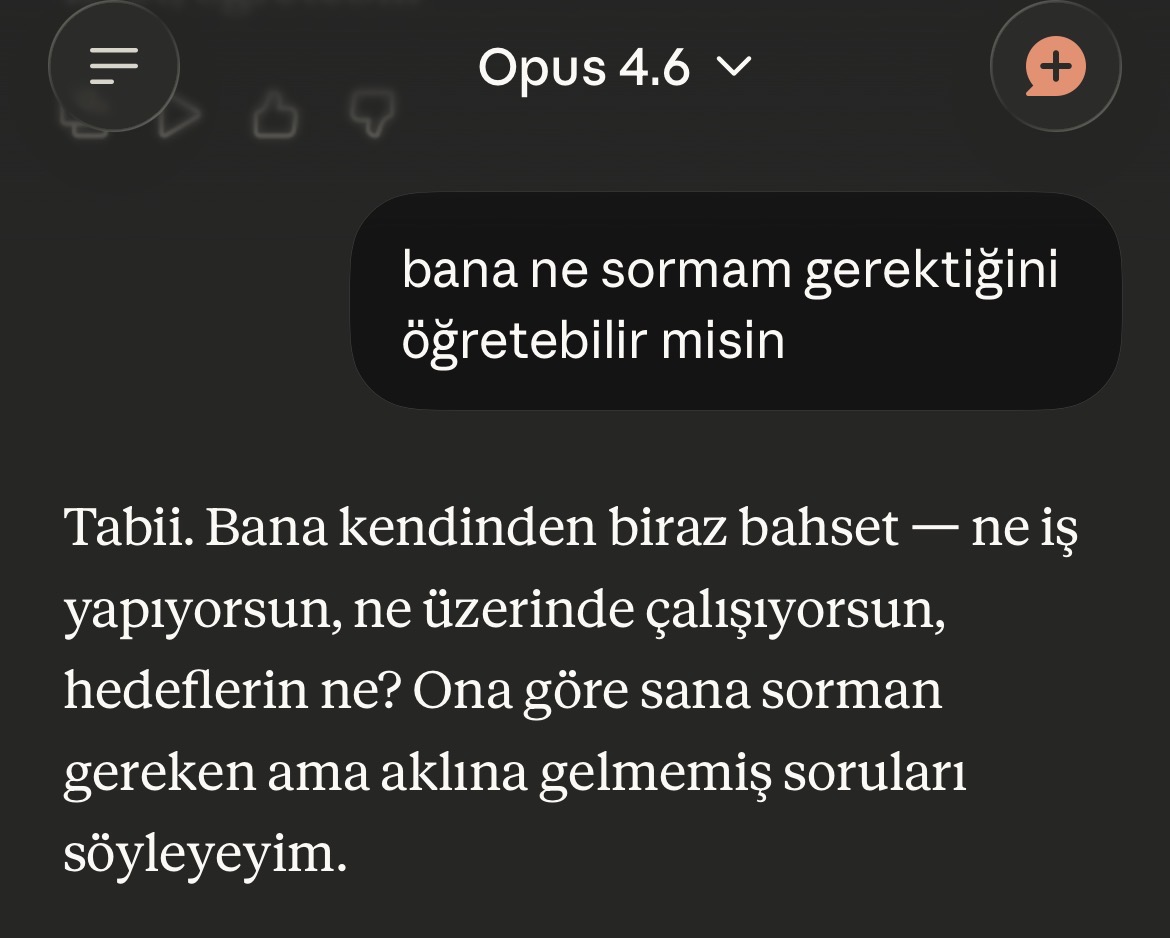Screen dimensions: 1170x938
Task: Tap the line "bana ne sormam gerektiğini"
Action: tap(729, 270)
